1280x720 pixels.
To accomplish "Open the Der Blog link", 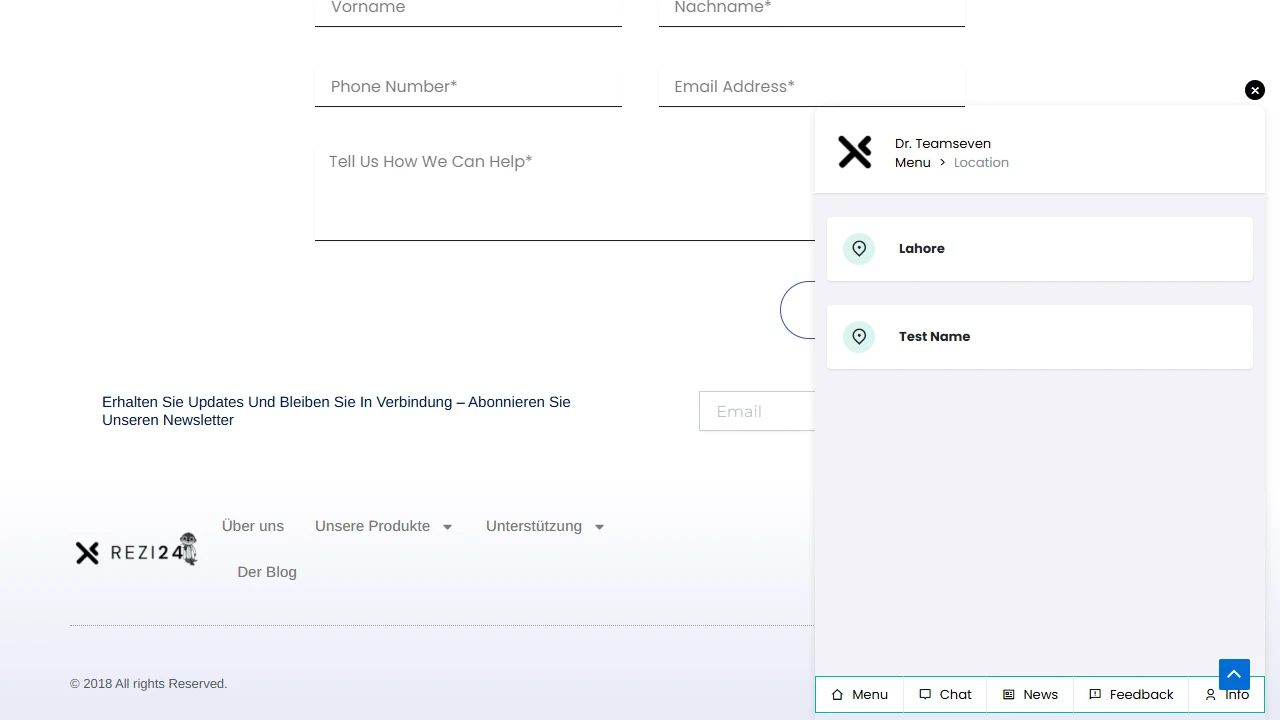I will point(267,572).
